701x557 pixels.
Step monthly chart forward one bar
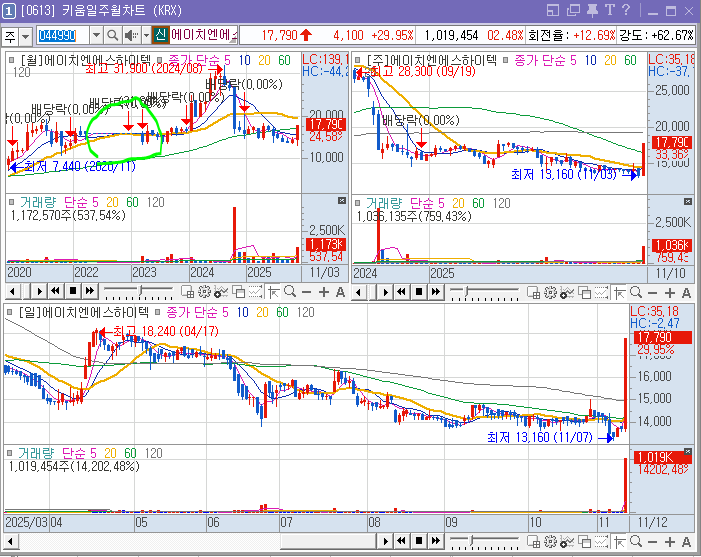click(x=40, y=291)
